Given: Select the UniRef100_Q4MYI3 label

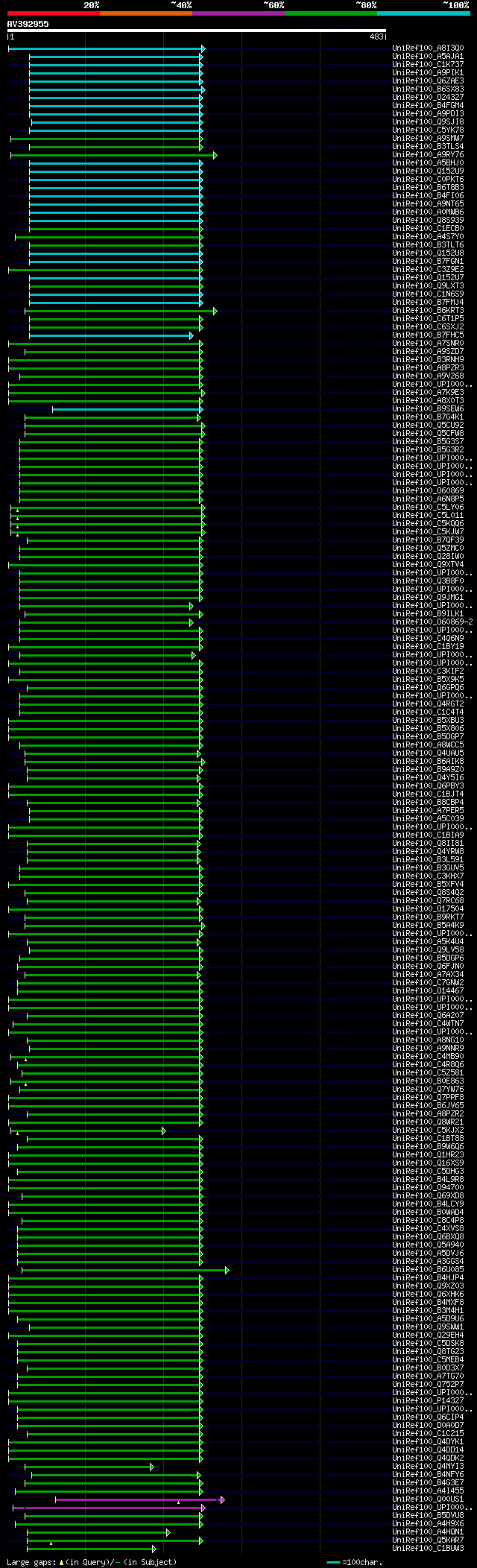Looking at the screenshot, I should 428,1467.
